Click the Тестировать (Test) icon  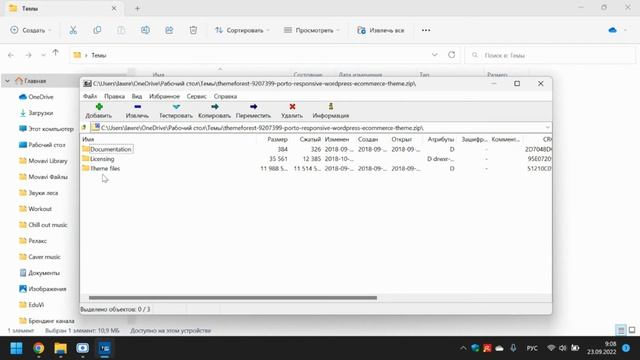tap(176, 107)
